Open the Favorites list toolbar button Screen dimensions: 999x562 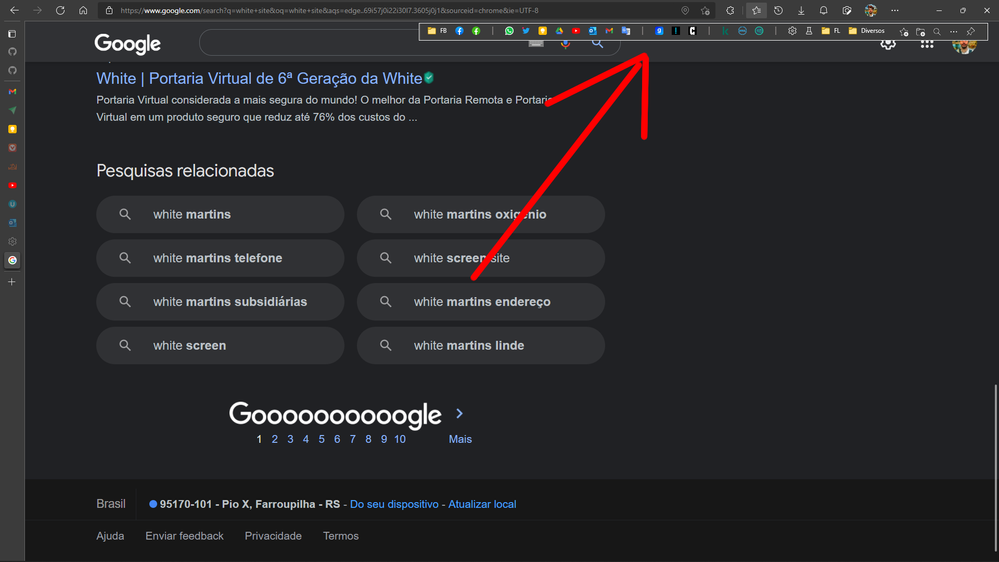tap(756, 10)
